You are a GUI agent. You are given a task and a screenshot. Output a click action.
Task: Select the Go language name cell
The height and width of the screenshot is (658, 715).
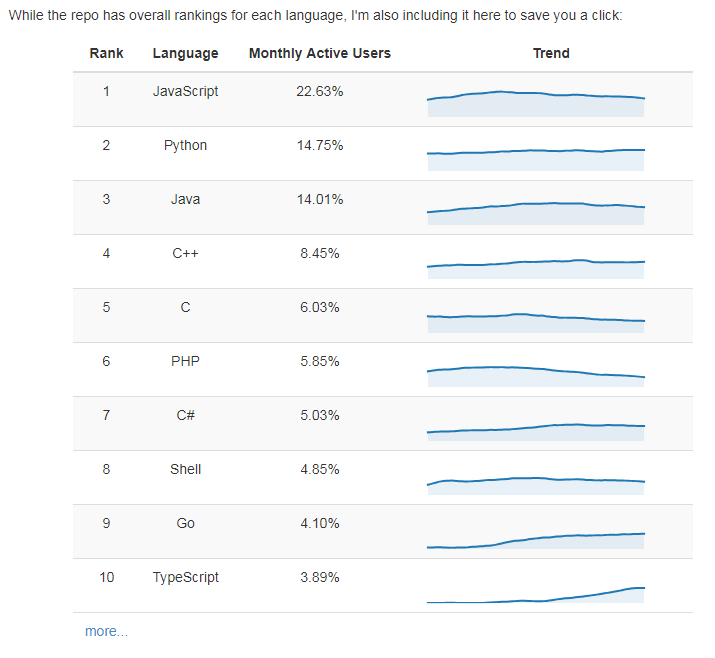point(186,523)
